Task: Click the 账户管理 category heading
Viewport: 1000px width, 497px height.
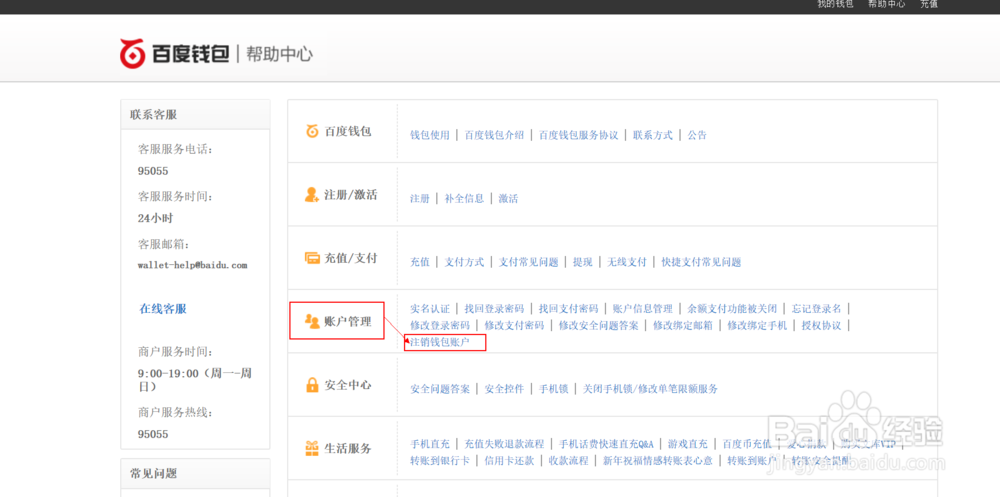Action: click(x=348, y=322)
